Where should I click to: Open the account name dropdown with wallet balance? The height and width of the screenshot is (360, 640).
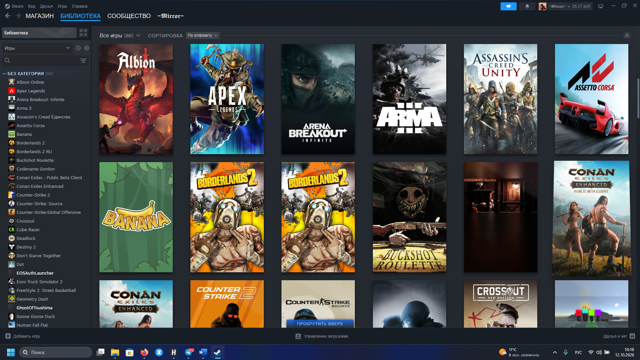(x=570, y=6)
